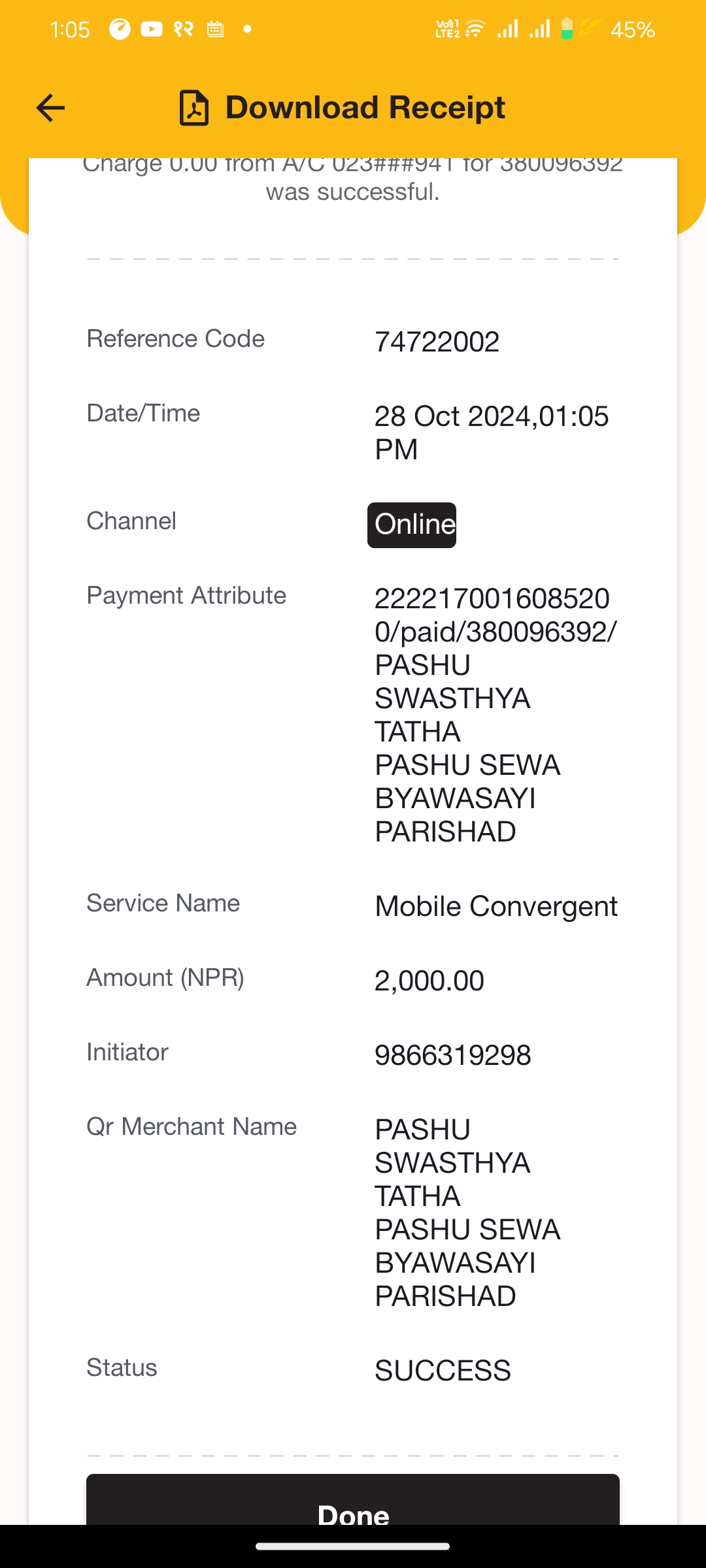Tap the YouTube notification icon in status bar

tap(152, 29)
